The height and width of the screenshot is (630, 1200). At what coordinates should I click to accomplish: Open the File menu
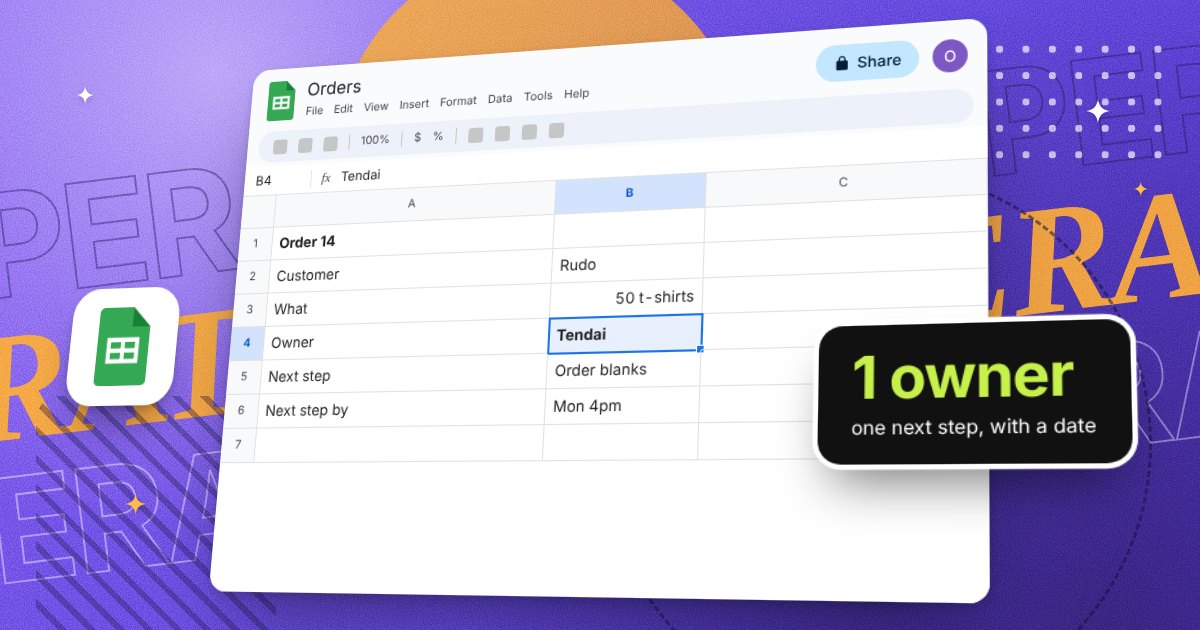tap(314, 110)
